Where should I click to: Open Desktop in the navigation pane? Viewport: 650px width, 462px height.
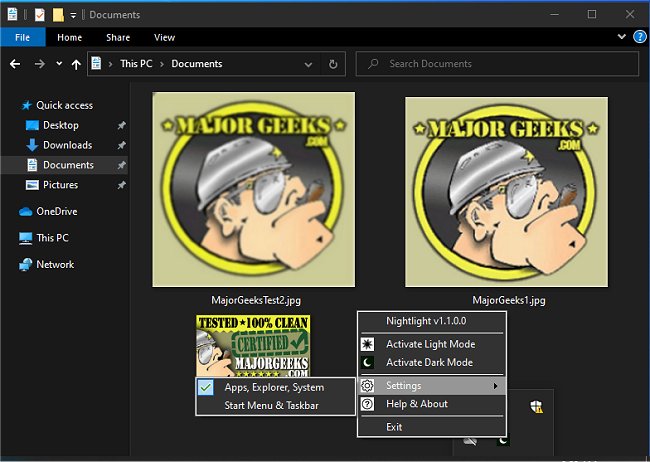61,125
